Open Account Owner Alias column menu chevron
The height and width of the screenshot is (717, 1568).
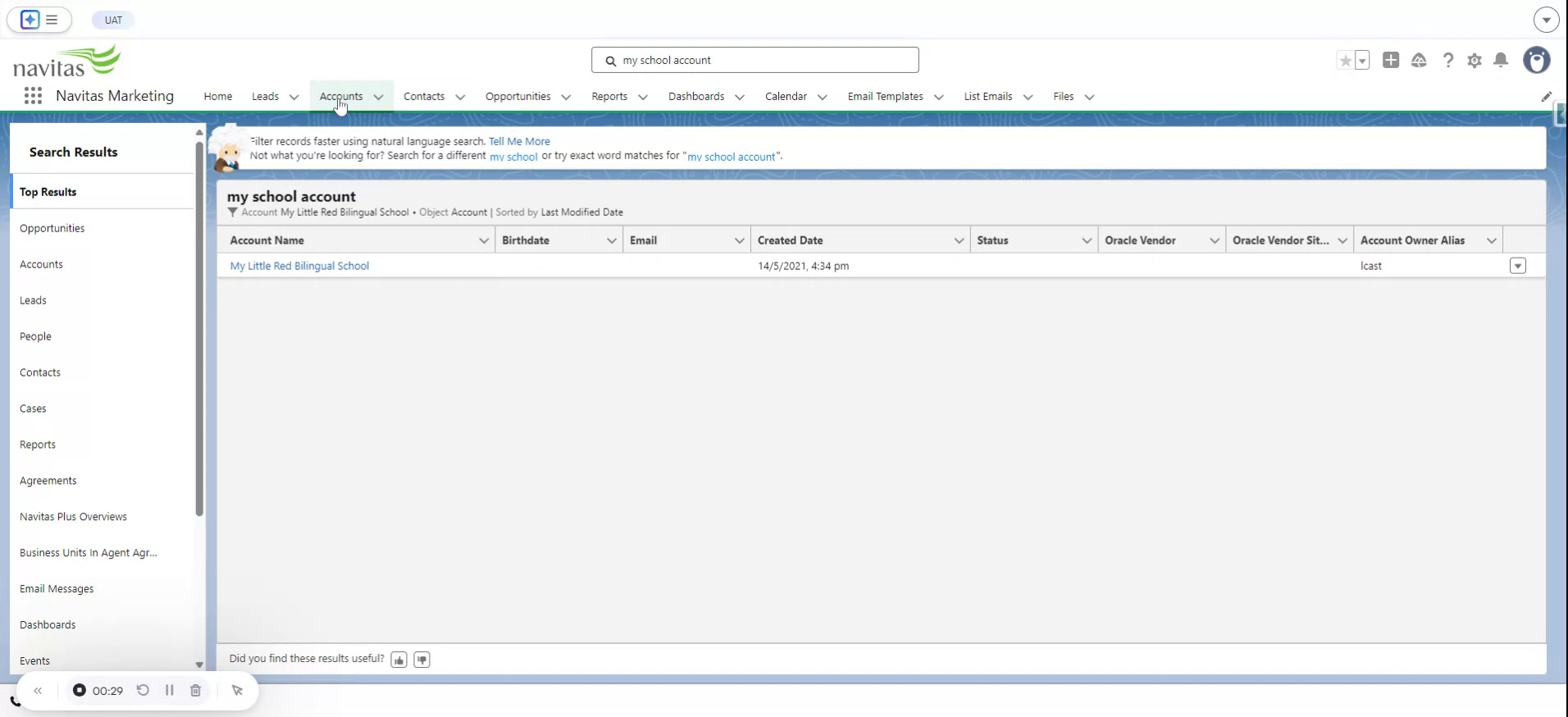pyautogui.click(x=1492, y=240)
